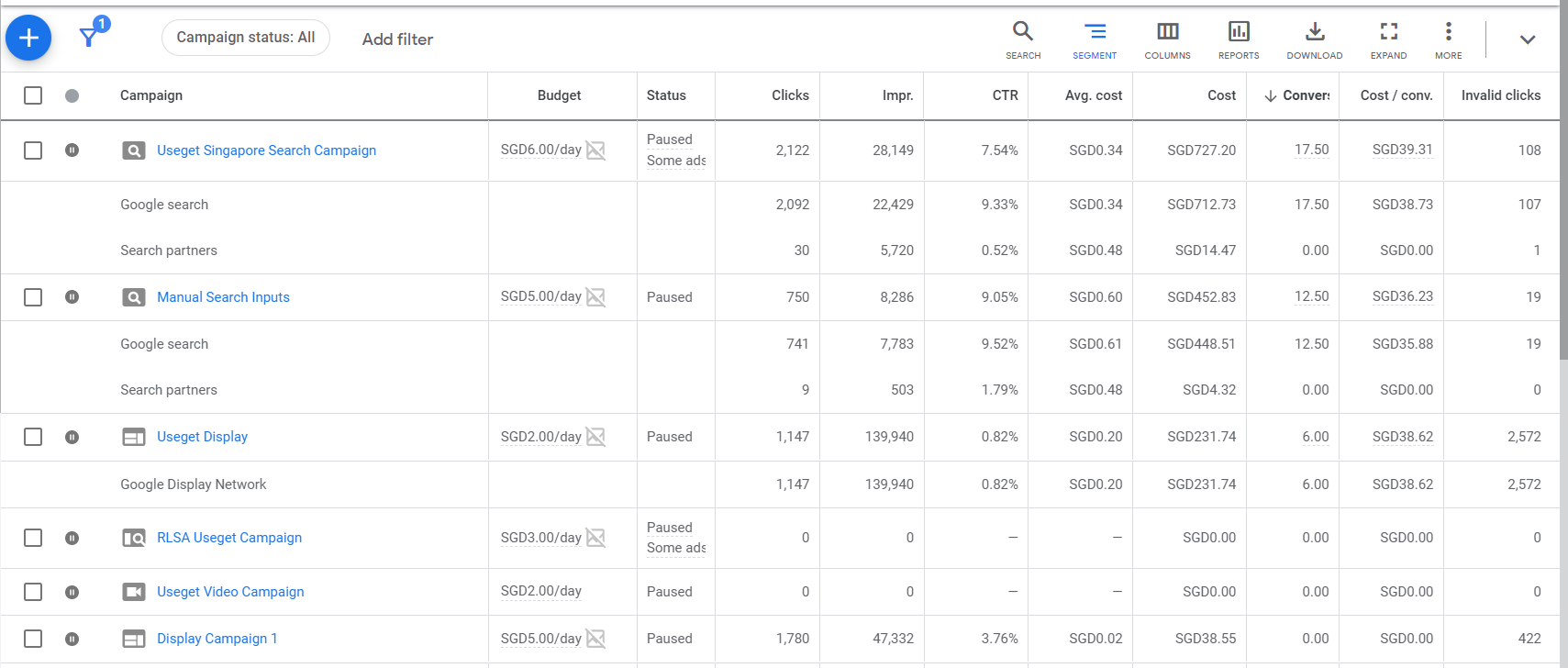
Task: Open the Columns editor
Action: (1167, 40)
